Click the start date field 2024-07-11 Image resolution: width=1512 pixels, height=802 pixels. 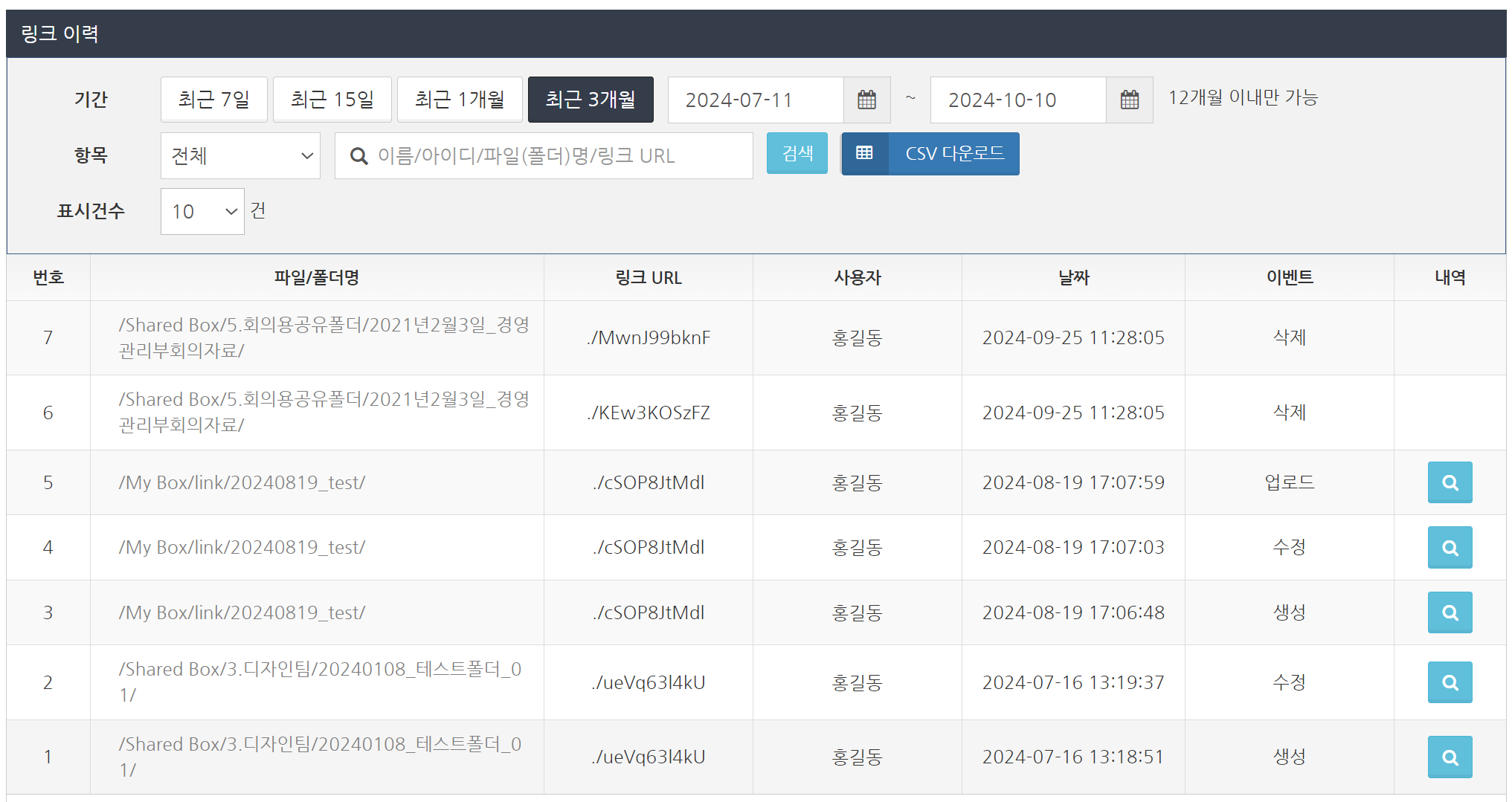point(755,100)
